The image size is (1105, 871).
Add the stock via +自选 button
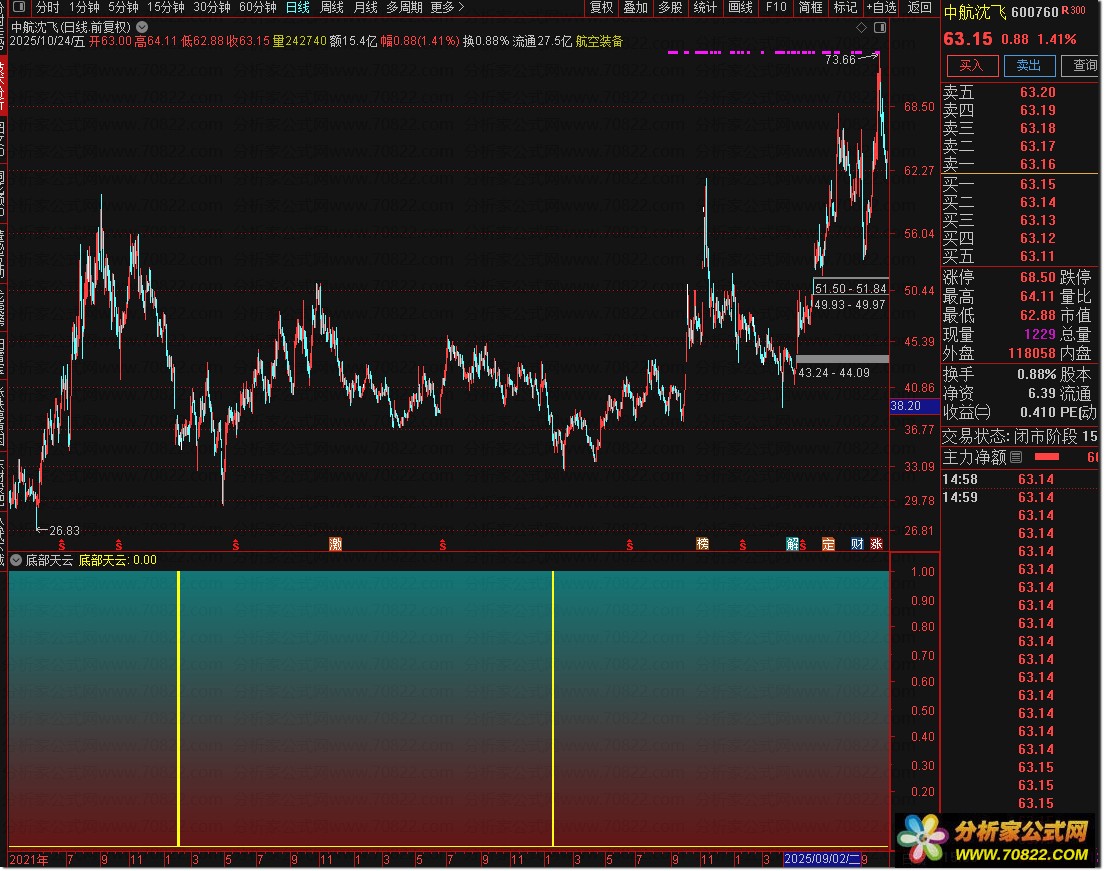882,7
